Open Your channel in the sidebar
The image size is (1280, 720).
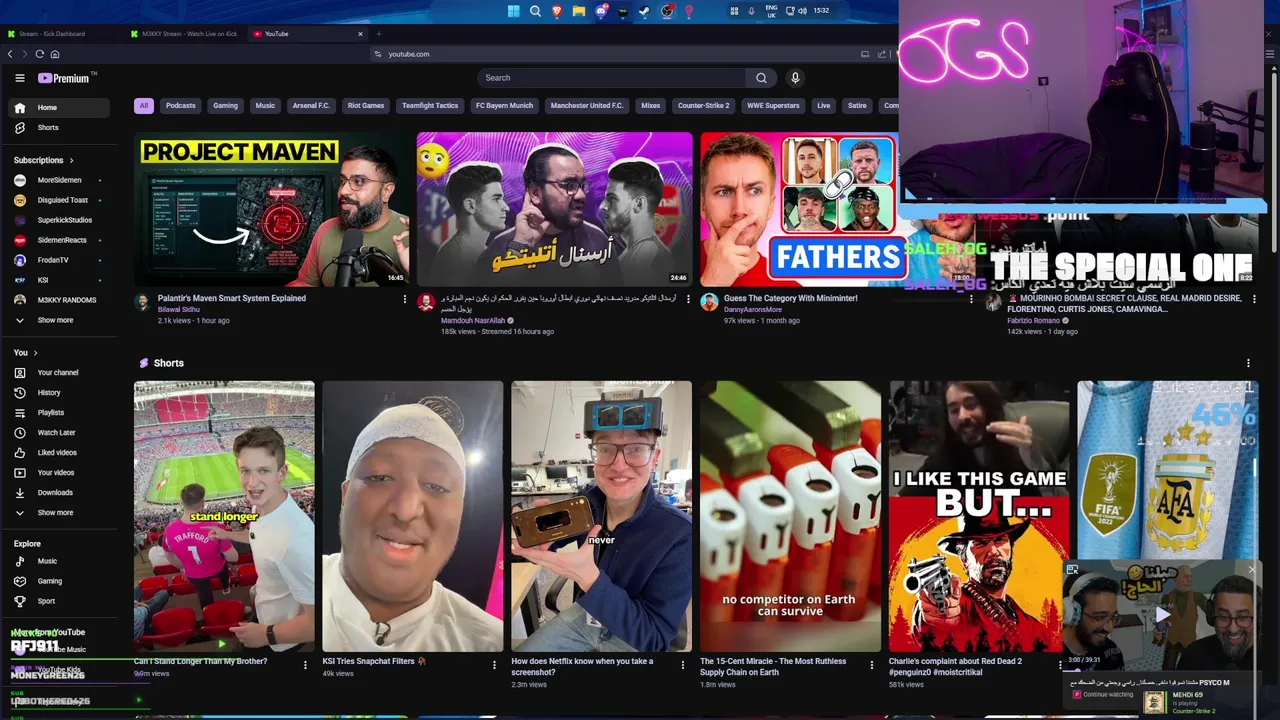point(60,373)
